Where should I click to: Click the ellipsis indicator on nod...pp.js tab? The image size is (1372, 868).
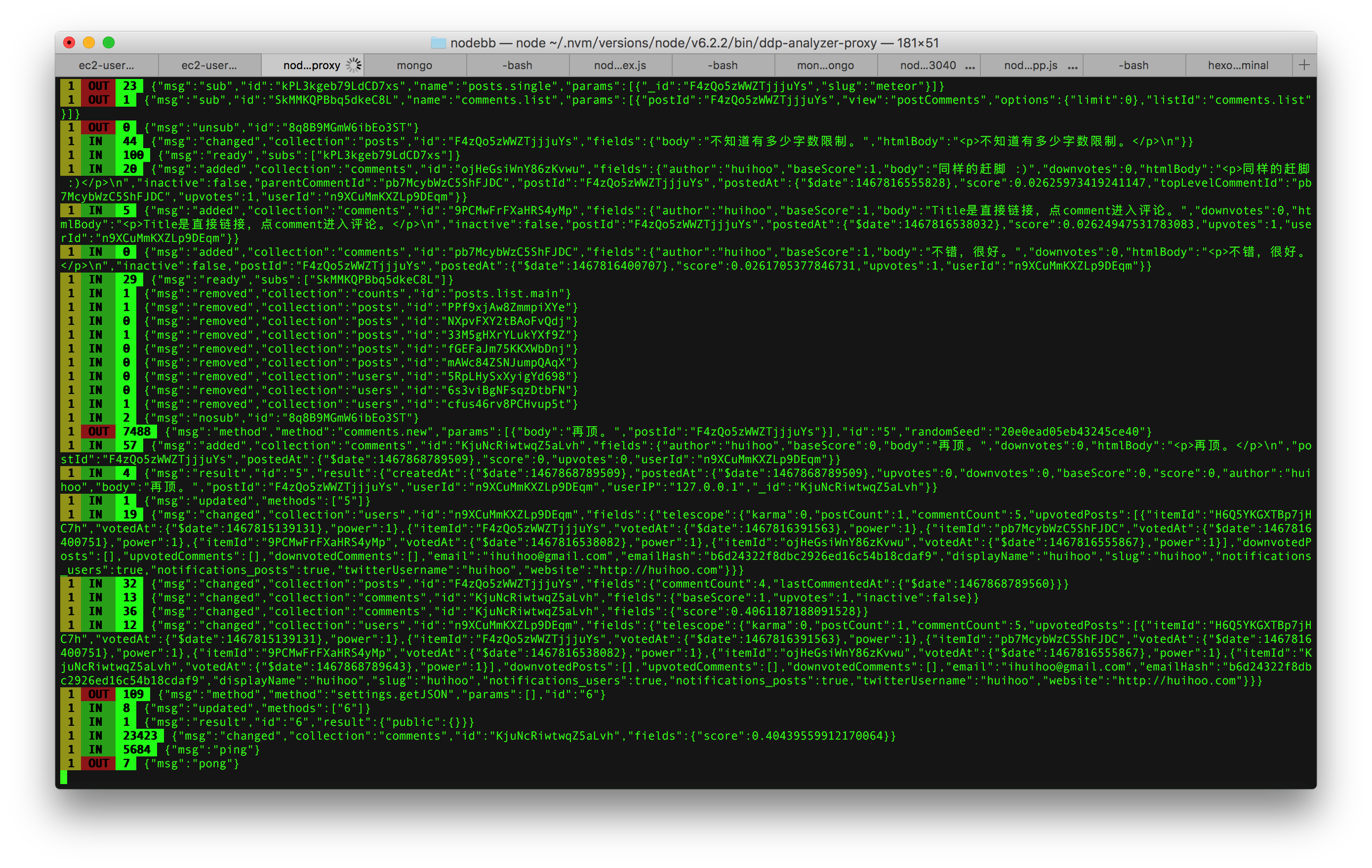(1073, 67)
